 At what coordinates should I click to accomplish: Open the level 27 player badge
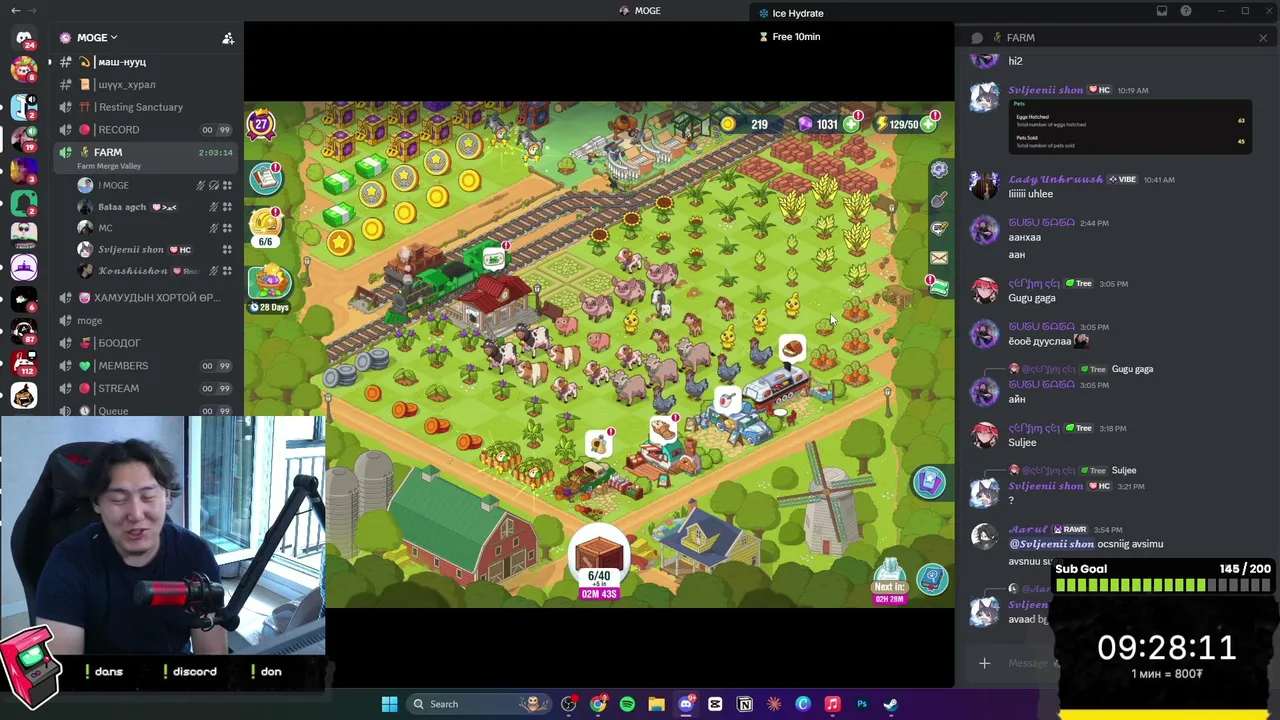(262, 125)
